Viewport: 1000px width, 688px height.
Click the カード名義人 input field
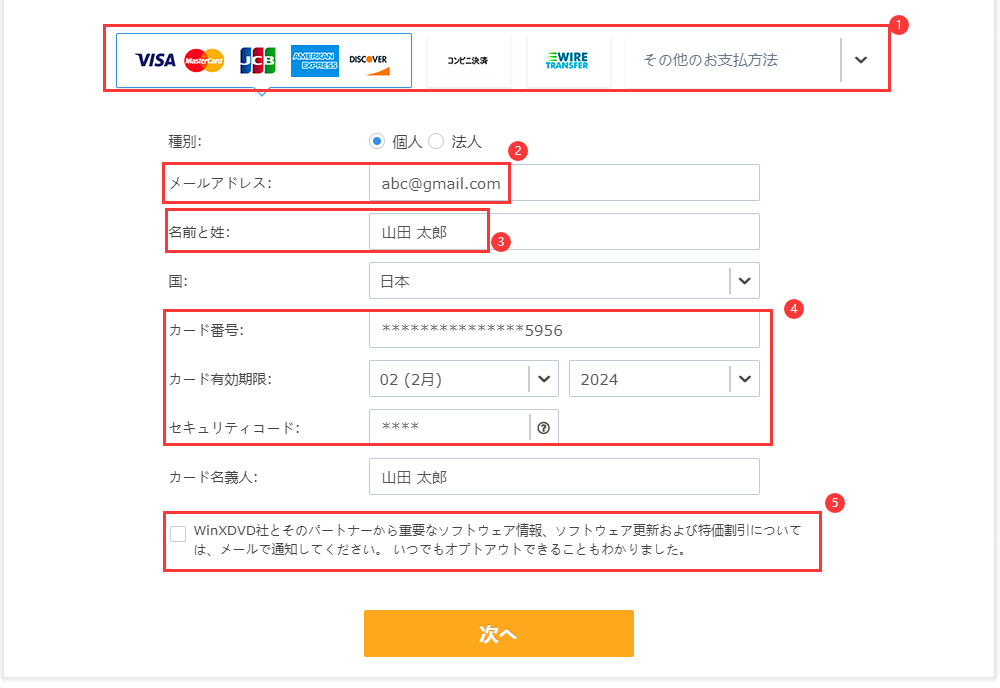564,477
